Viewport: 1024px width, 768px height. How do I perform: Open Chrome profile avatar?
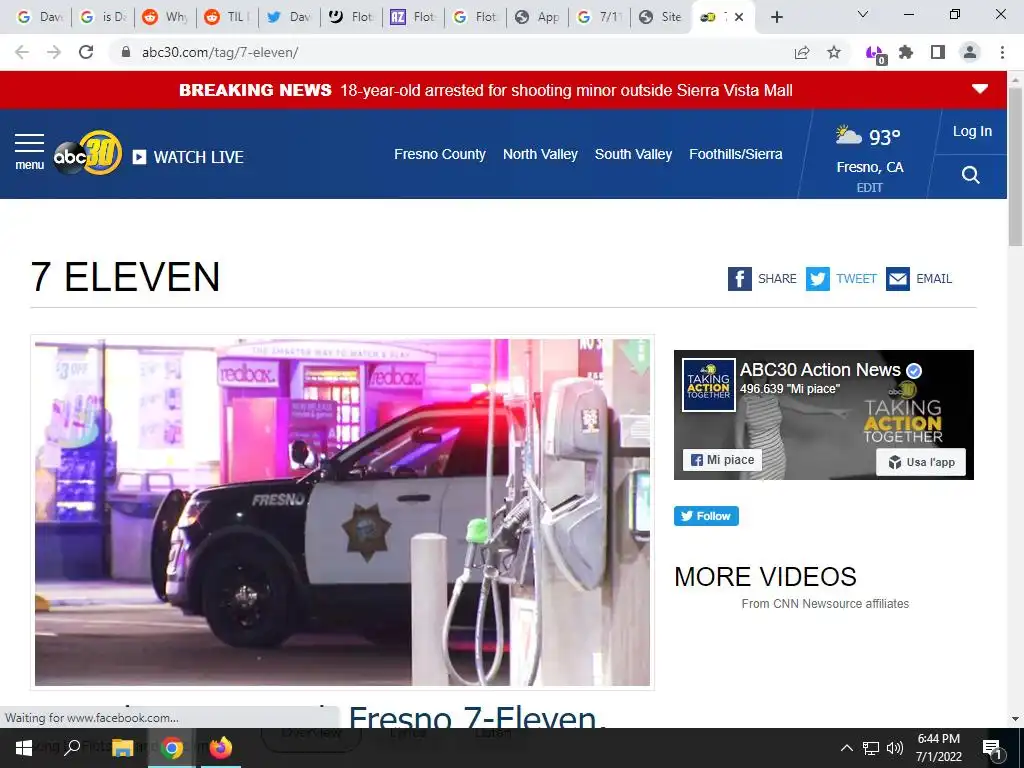[970, 52]
